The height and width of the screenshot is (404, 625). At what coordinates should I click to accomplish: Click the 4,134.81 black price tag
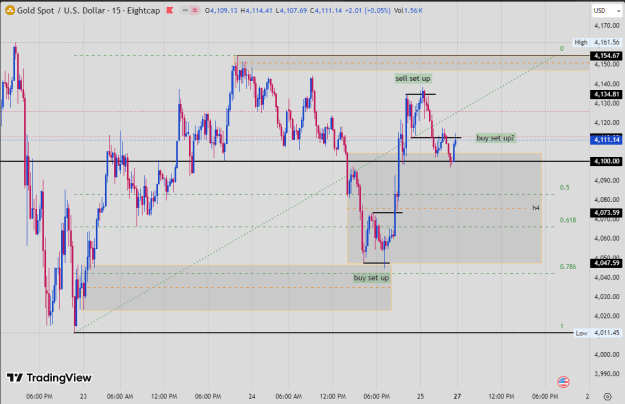point(606,94)
